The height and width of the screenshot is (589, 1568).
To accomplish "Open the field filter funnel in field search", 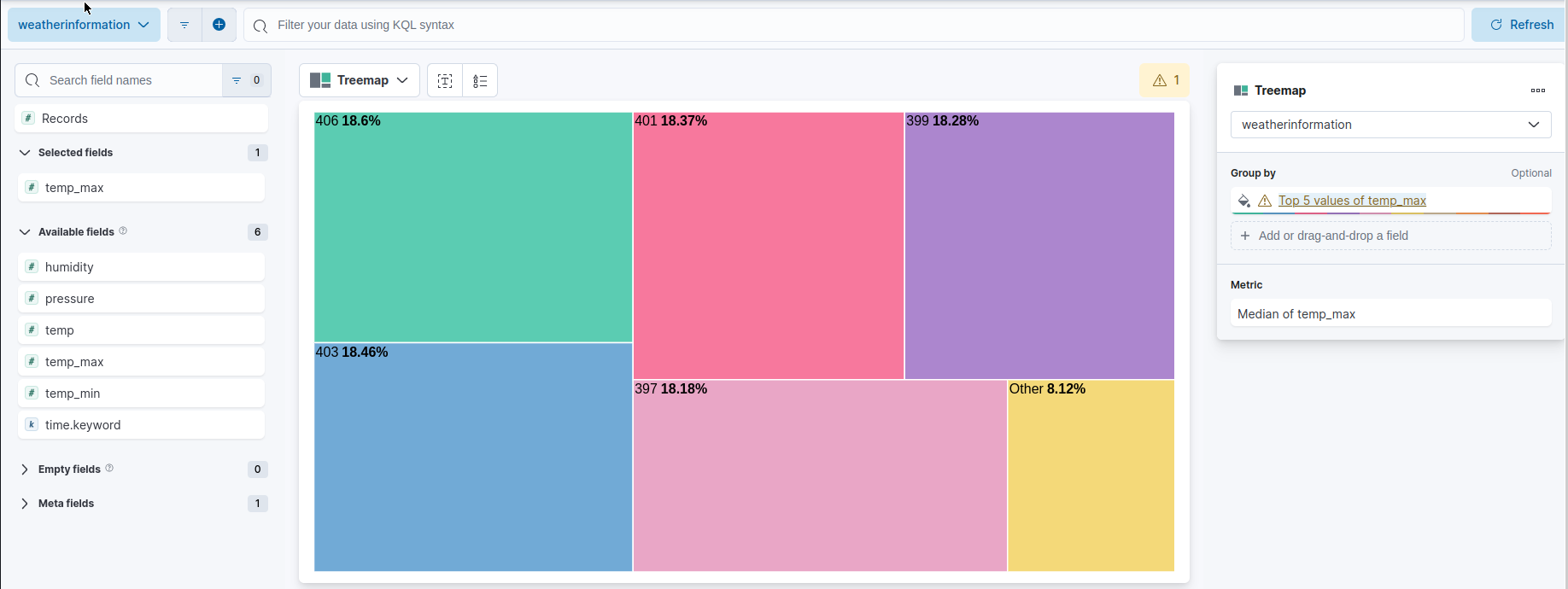I will coord(237,79).
